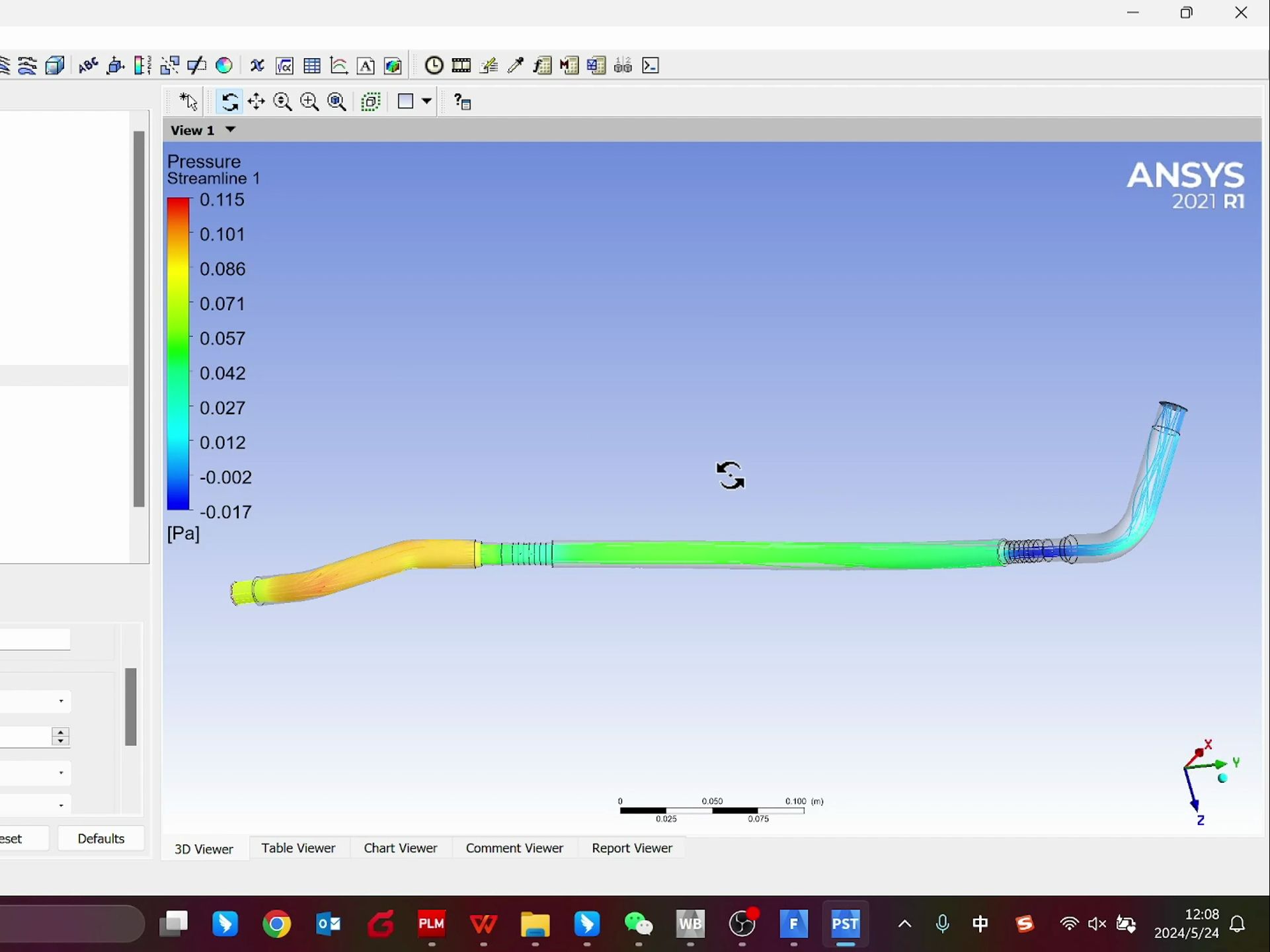The image size is (1270, 952).
Task: Click the Defaults button
Action: point(100,838)
